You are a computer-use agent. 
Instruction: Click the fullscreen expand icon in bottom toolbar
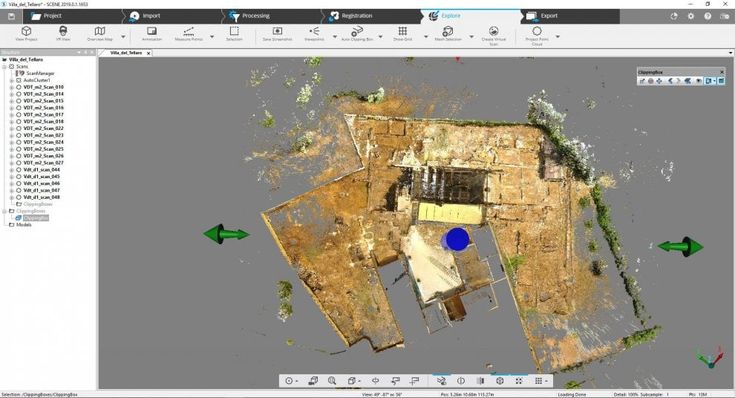519,381
